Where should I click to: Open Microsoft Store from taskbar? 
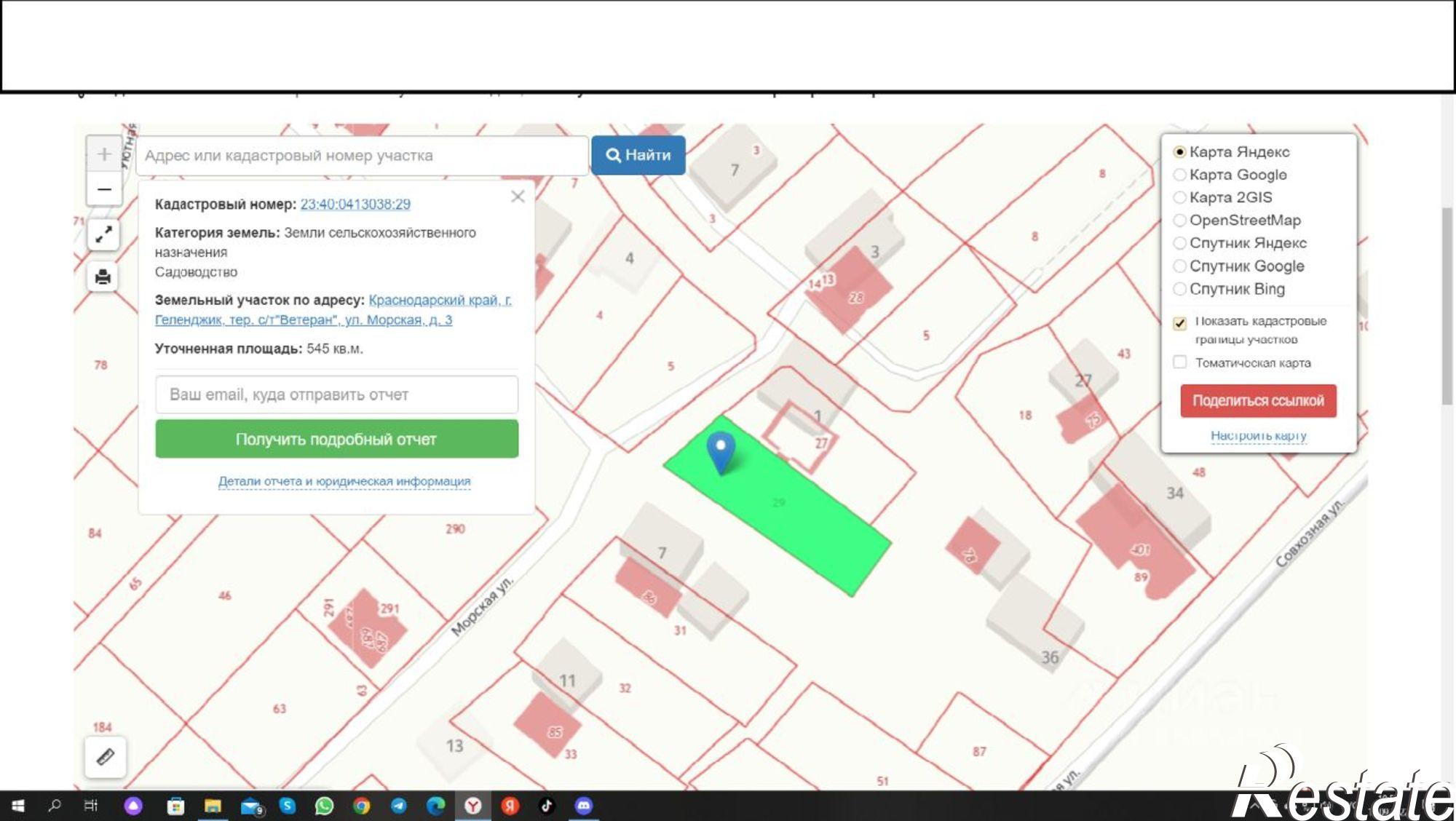click(x=175, y=806)
